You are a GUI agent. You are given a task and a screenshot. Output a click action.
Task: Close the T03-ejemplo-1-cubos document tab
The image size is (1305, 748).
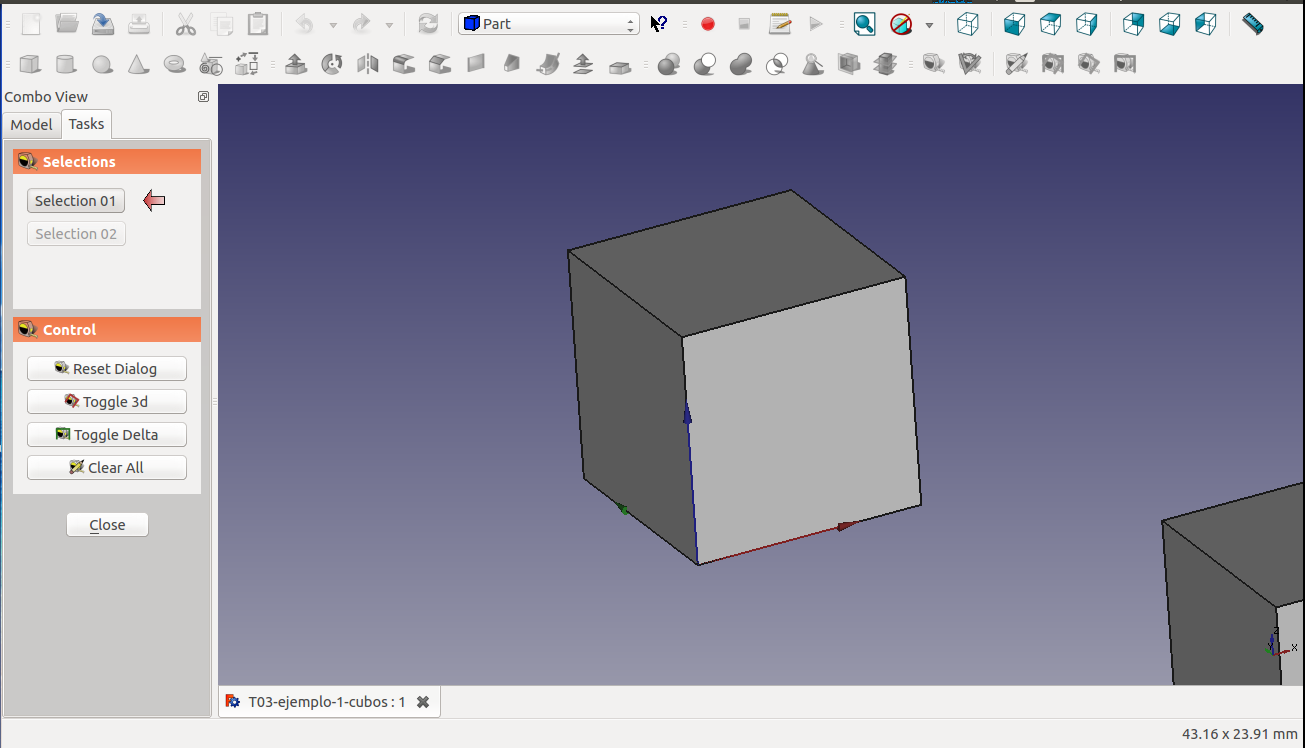(423, 702)
